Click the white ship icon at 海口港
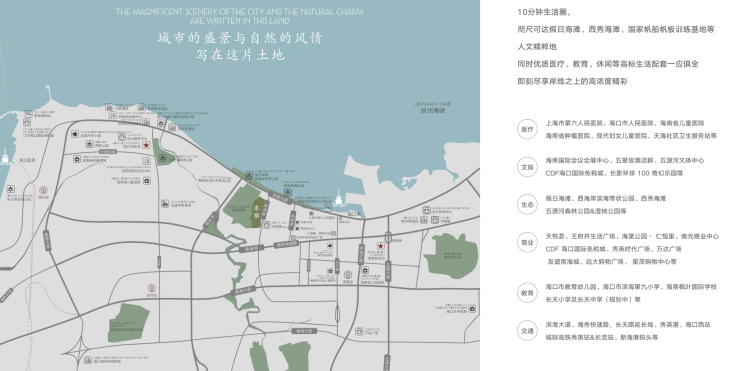This screenshot has height=371, width=740. pos(338,197)
